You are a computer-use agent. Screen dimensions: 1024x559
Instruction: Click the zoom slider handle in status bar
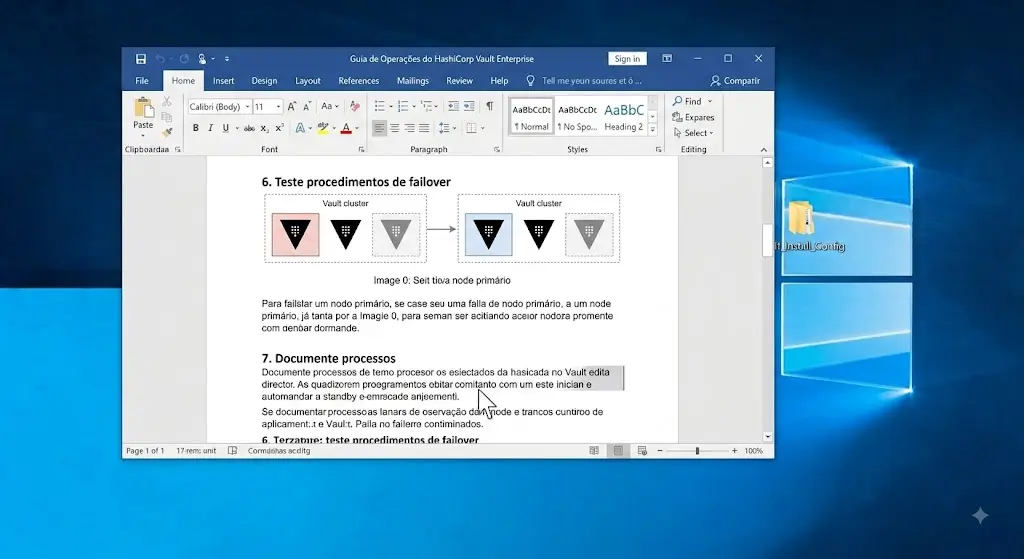point(697,451)
